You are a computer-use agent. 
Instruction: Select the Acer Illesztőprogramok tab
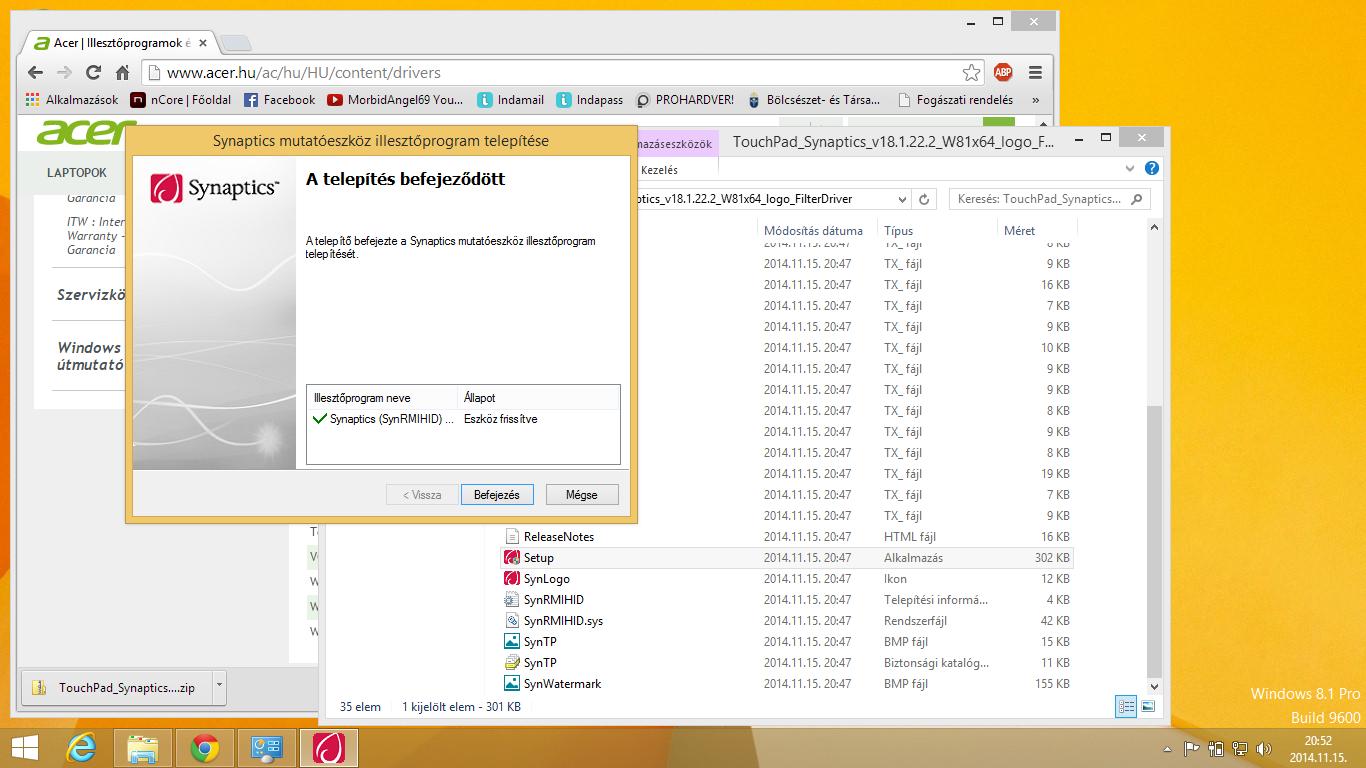[x=120, y=43]
